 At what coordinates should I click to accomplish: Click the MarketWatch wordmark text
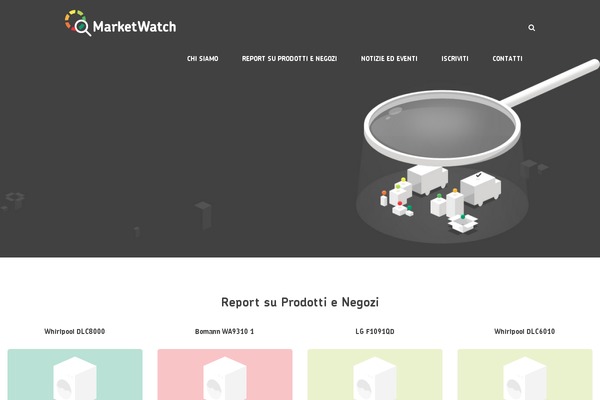click(134, 26)
